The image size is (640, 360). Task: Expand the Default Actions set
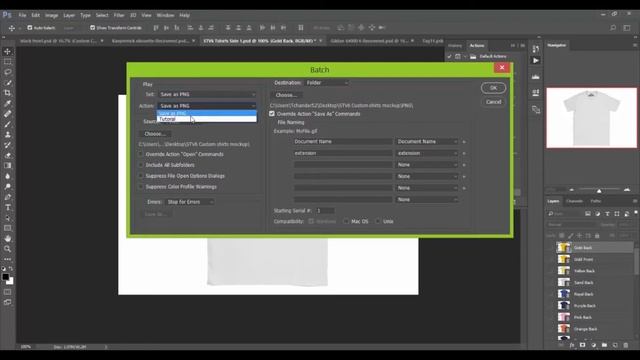coord(465,56)
